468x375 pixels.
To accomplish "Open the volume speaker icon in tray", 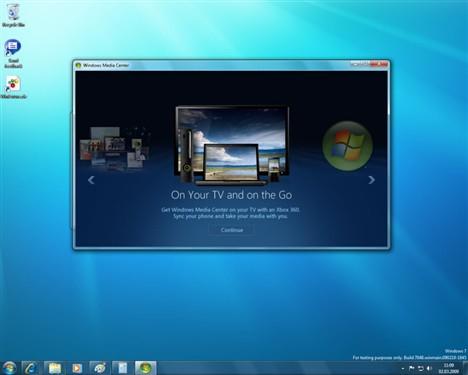I will (429, 368).
